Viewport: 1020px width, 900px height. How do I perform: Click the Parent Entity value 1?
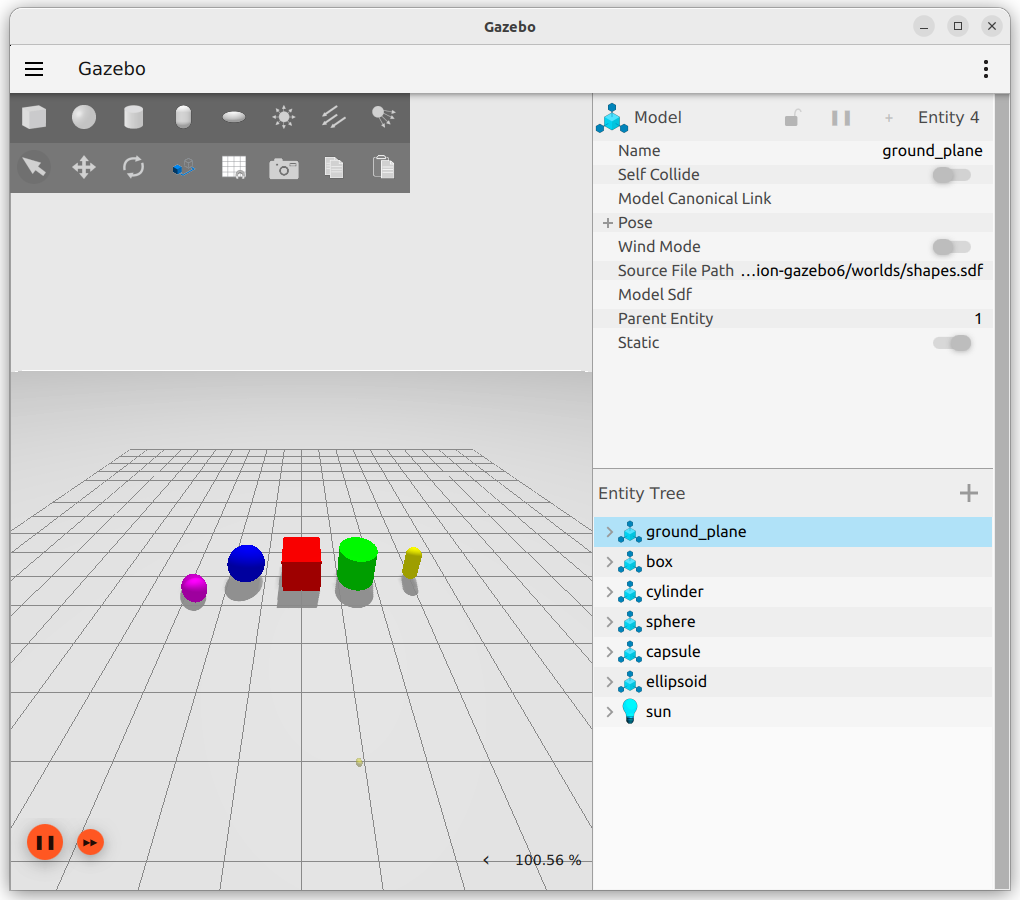tap(978, 319)
